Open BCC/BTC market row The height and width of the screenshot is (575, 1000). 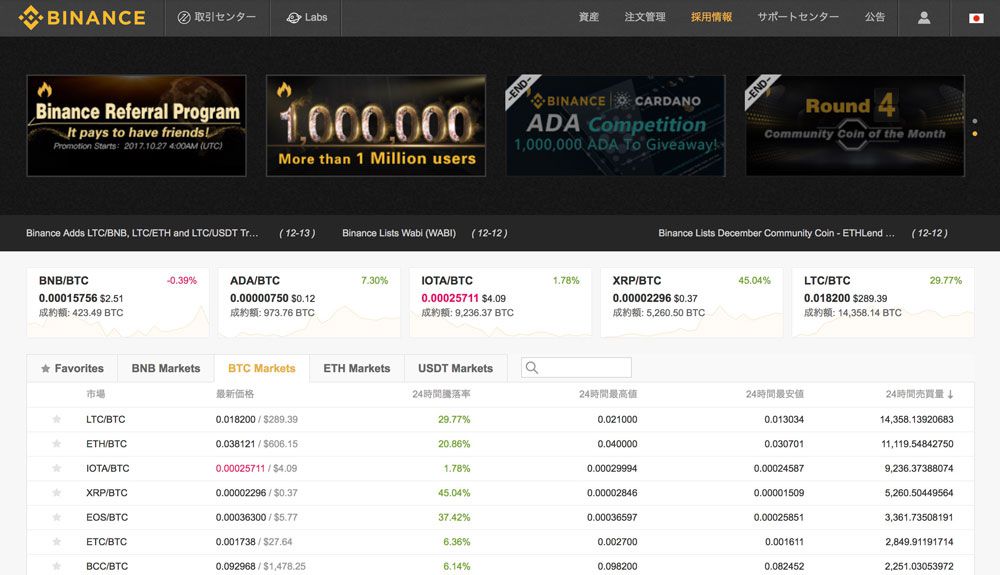tap(501, 565)
